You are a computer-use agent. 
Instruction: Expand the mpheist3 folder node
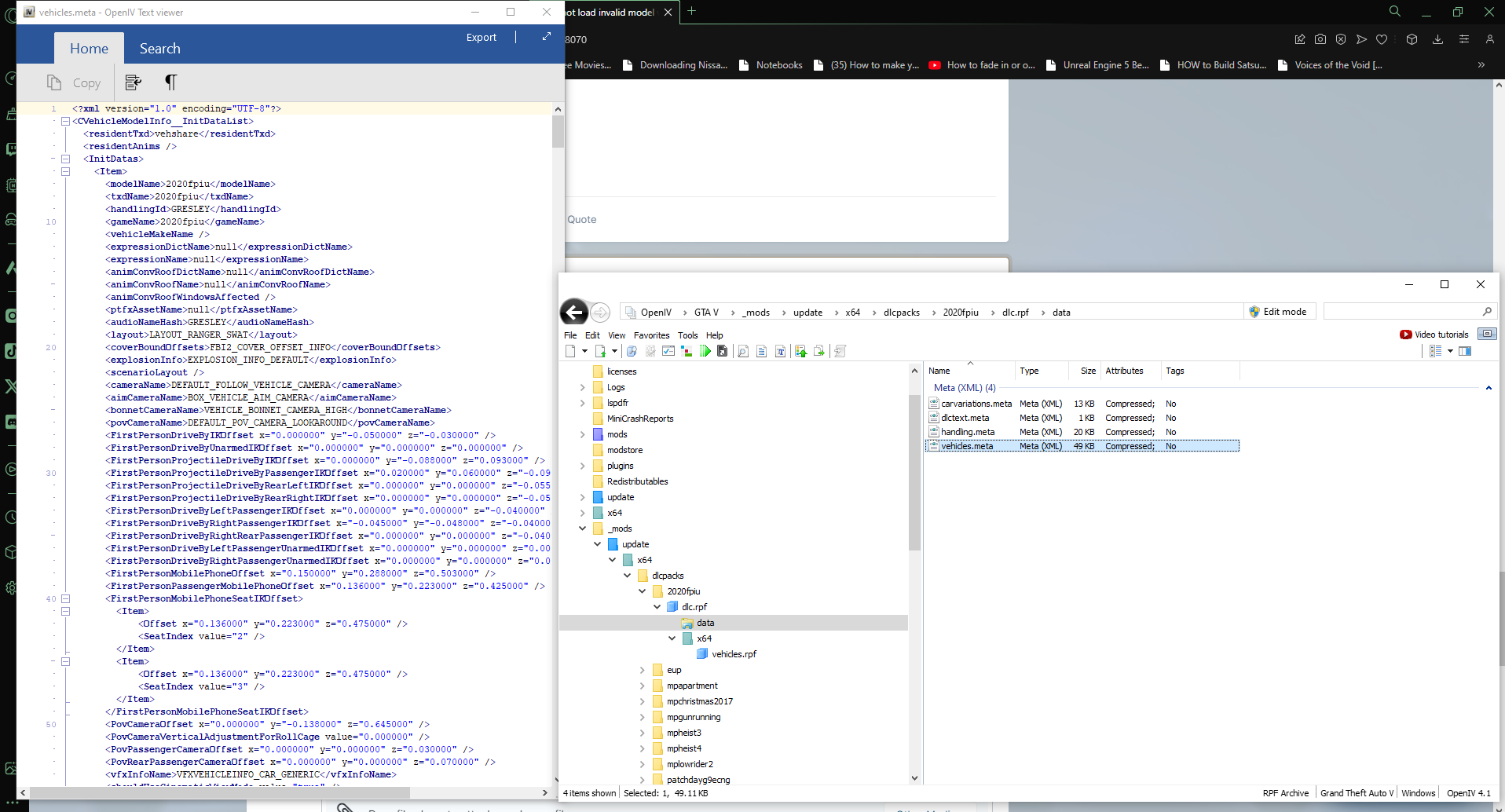[x=643, y=733]
